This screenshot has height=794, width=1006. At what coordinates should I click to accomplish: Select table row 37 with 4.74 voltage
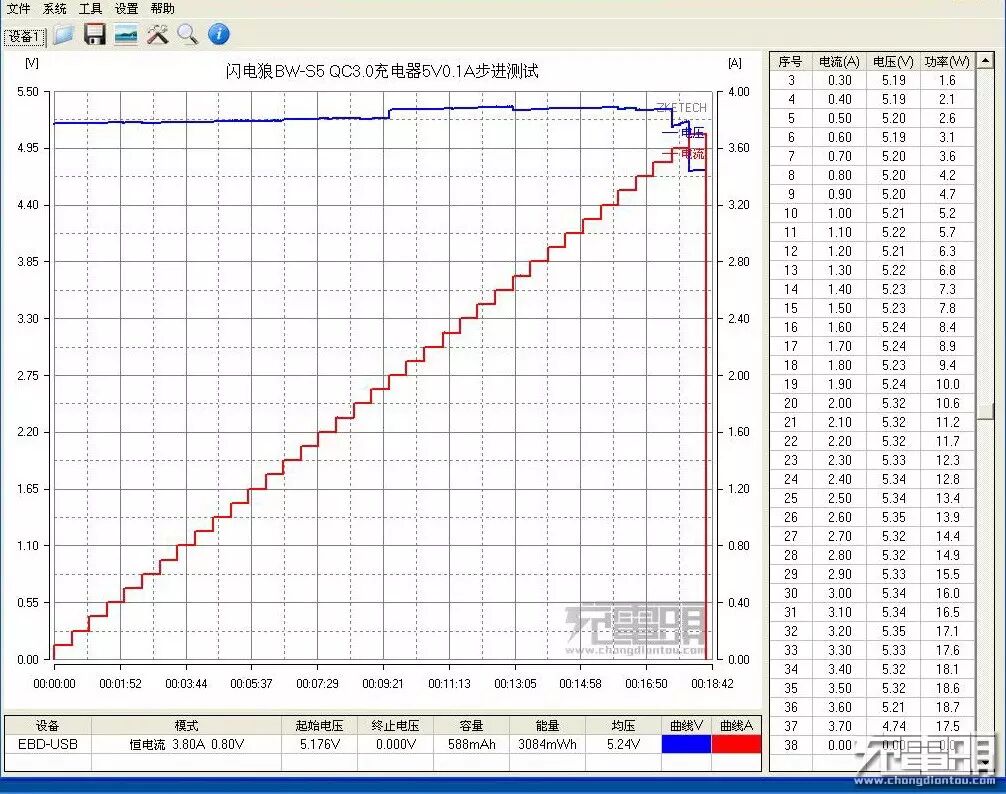[x=872, y=726]
